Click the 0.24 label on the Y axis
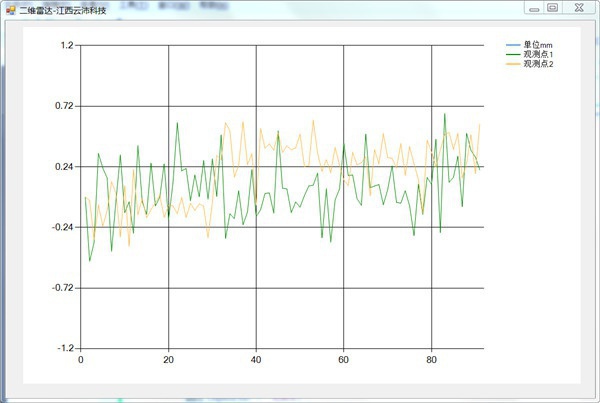 point(65,167)
